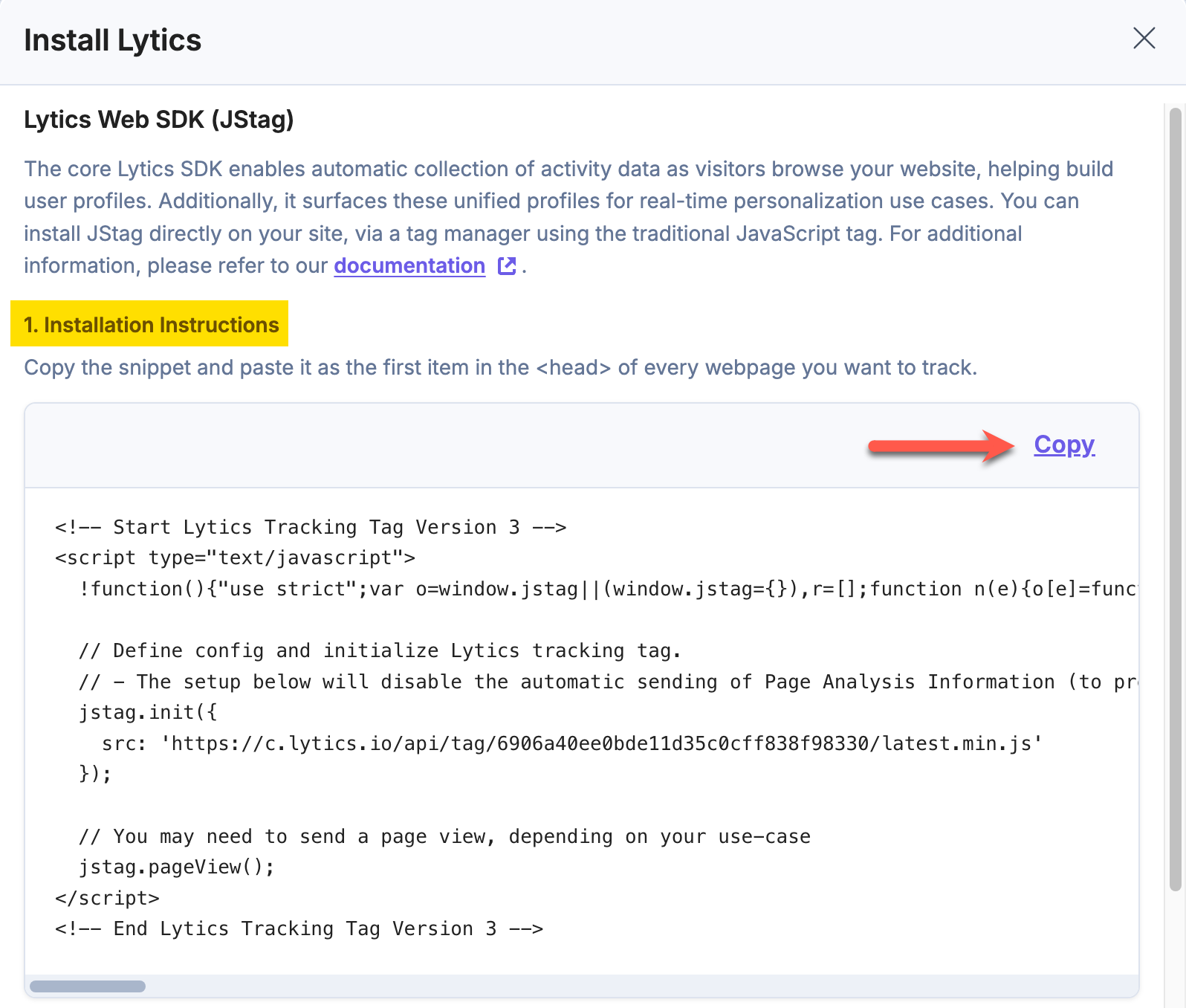
Task: Click the closing }); line in the code
Action: click(95, 774)
